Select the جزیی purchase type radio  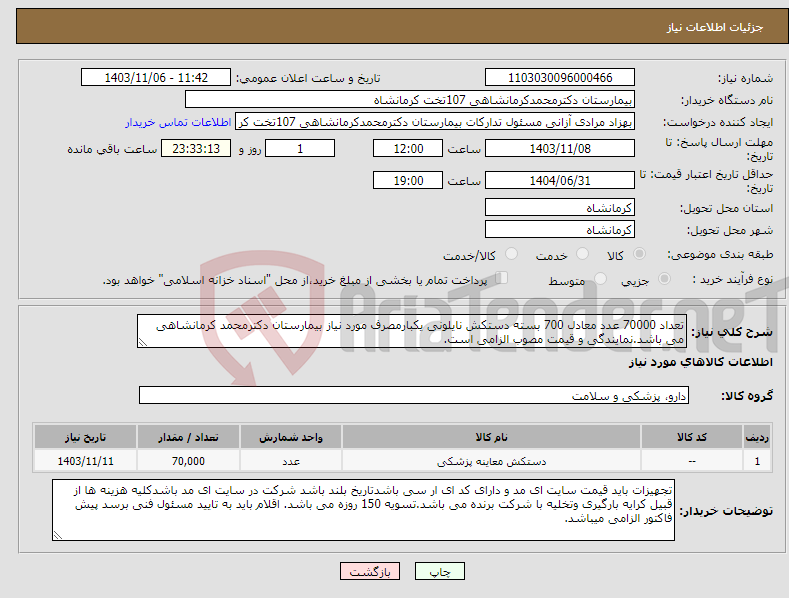664,278
